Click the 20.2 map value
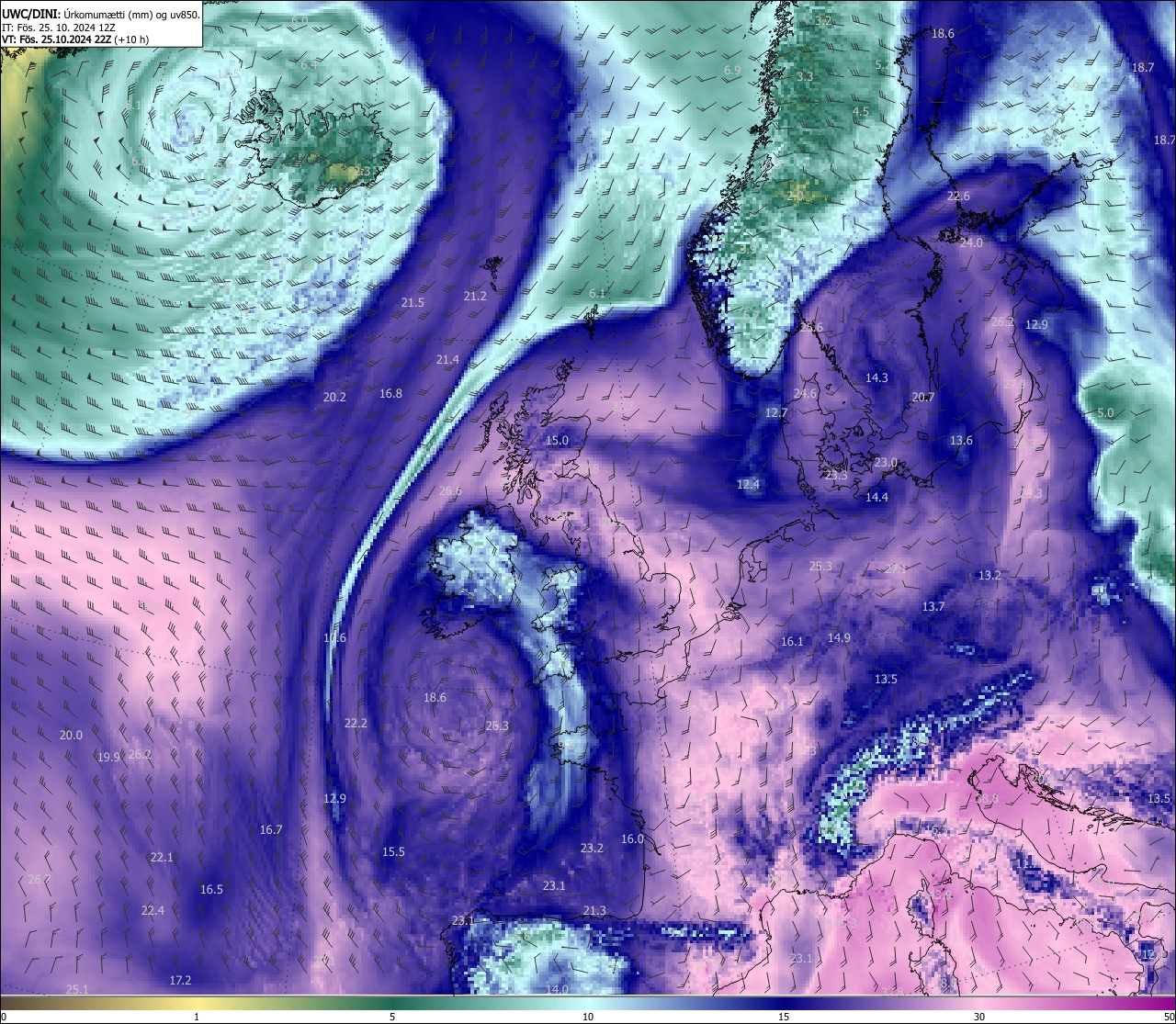Screen dimensions: 1176x1024 point(334,398)
